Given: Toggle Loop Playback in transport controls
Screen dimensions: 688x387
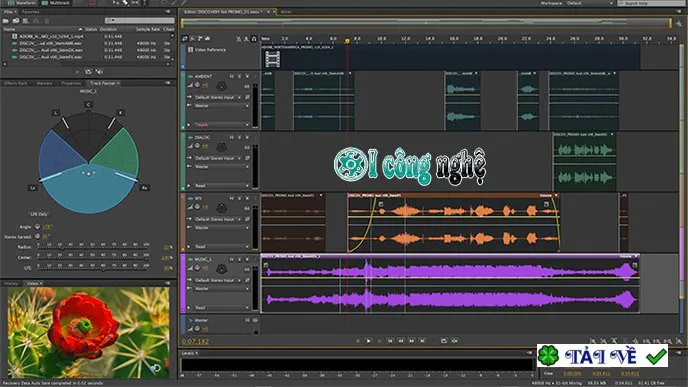Looking at the screenshot, I should (x=444, y=340).
